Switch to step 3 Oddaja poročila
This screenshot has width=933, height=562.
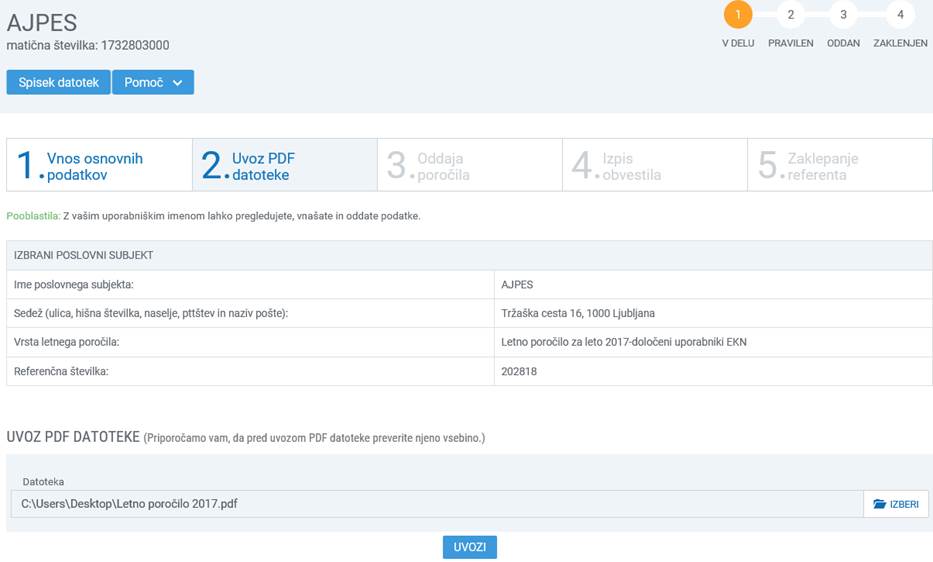coord(470,165)
